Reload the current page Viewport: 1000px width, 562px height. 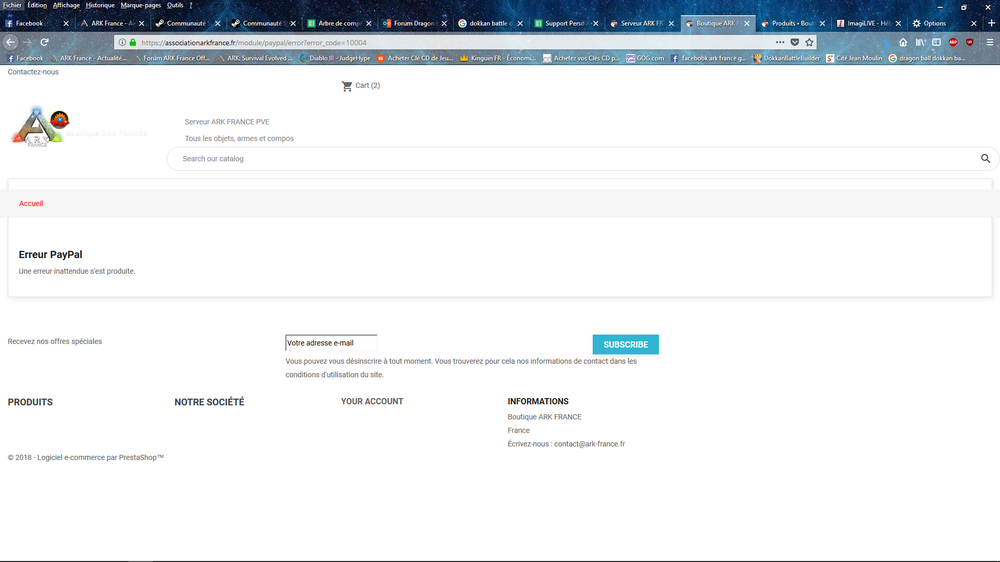coord(45,42)
